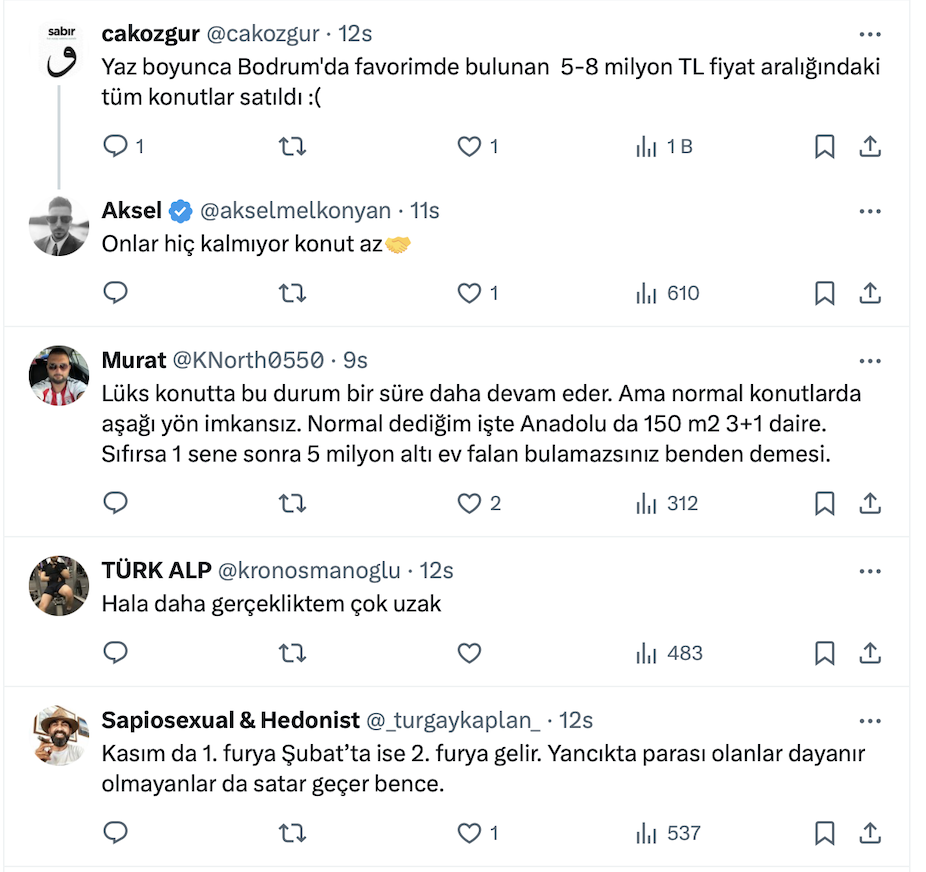Screen dimensions: 926x872
Task: Share Aksel's tweet
Action: tap(870, 293)
